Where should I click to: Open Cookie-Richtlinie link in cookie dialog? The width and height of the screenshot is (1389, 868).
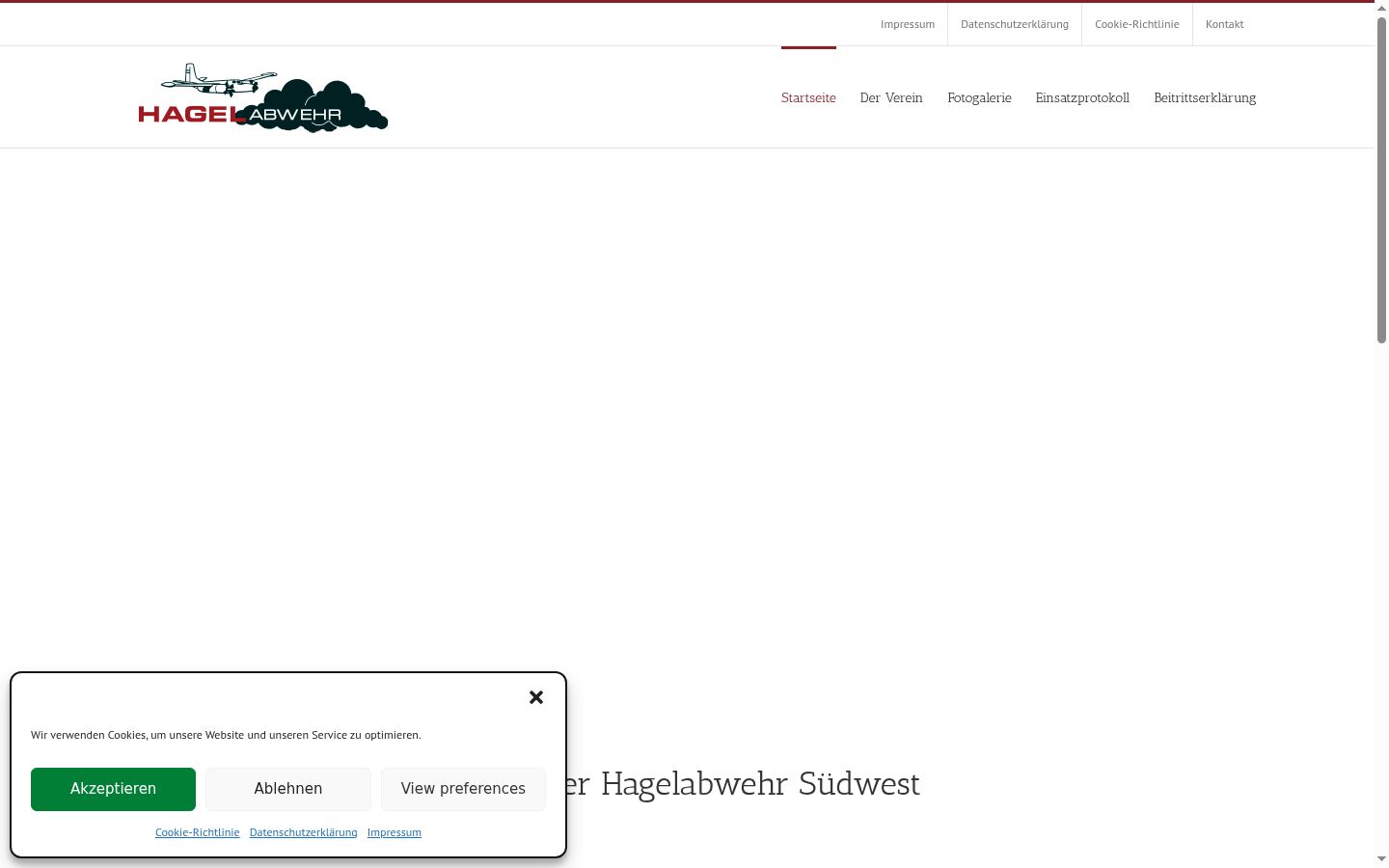198,832
